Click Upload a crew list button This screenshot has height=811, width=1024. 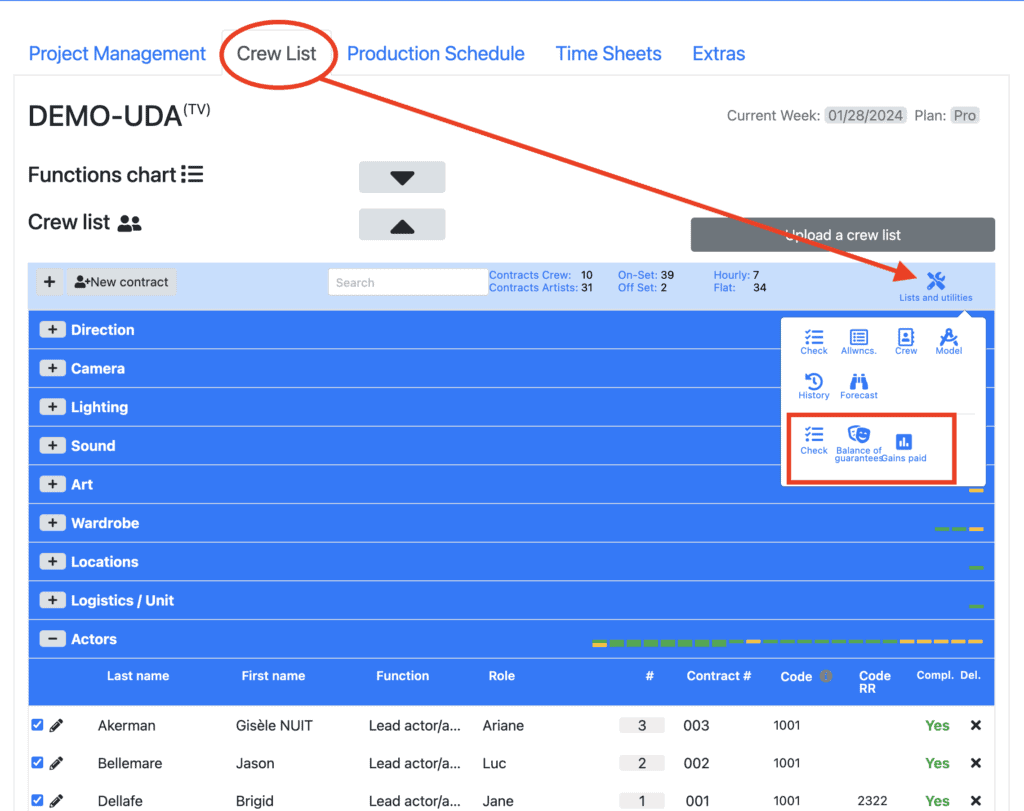[842, 235]
